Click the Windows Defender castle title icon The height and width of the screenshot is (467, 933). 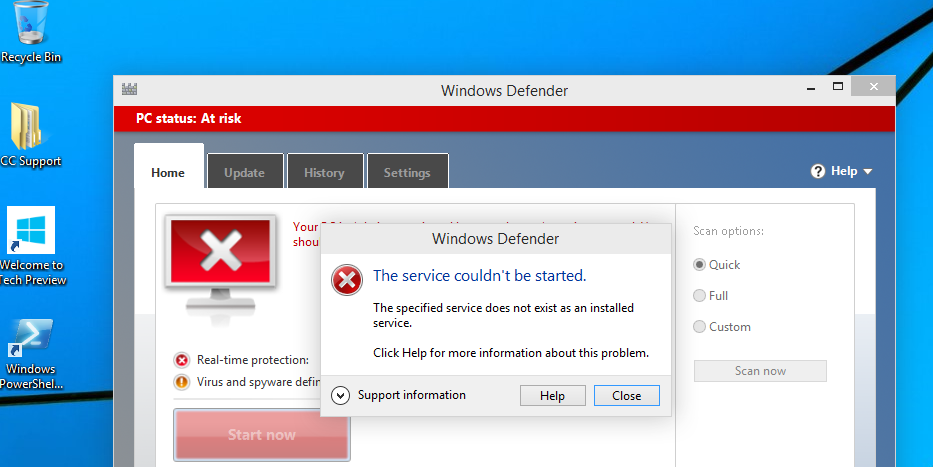pyautogui.click(x=129, y=90)
